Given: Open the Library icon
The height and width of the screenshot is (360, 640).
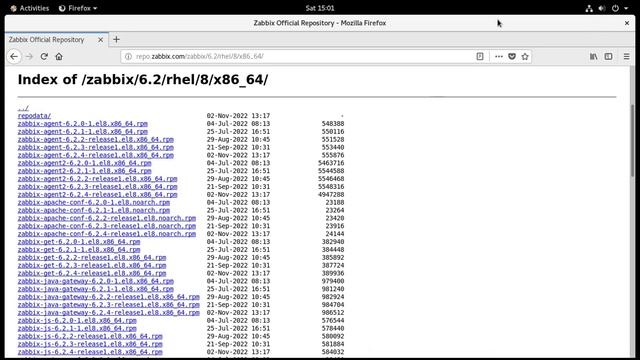Looking at the screenshot, I should tap(593, 56).
